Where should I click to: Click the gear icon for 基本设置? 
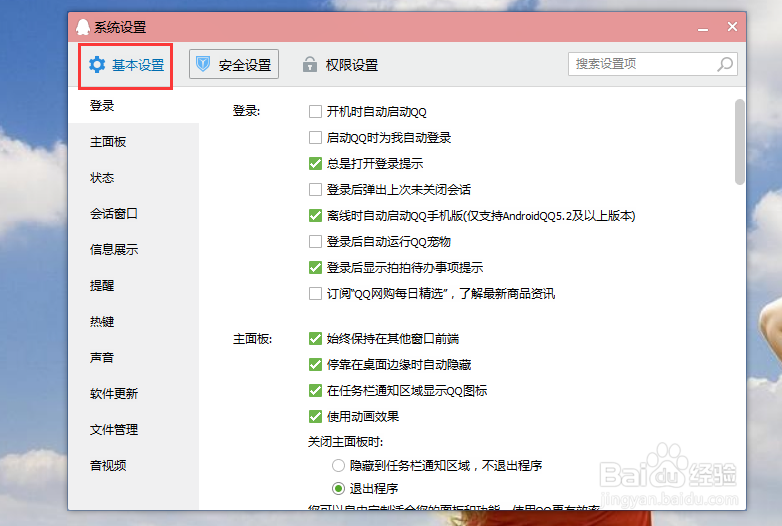click(97, 65)
